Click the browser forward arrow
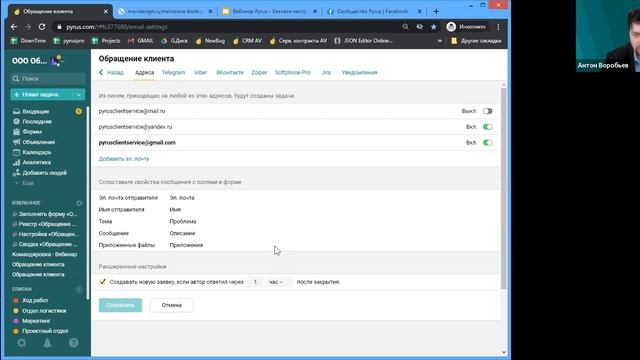Screen dimensions: 640x360 (28, 27)
